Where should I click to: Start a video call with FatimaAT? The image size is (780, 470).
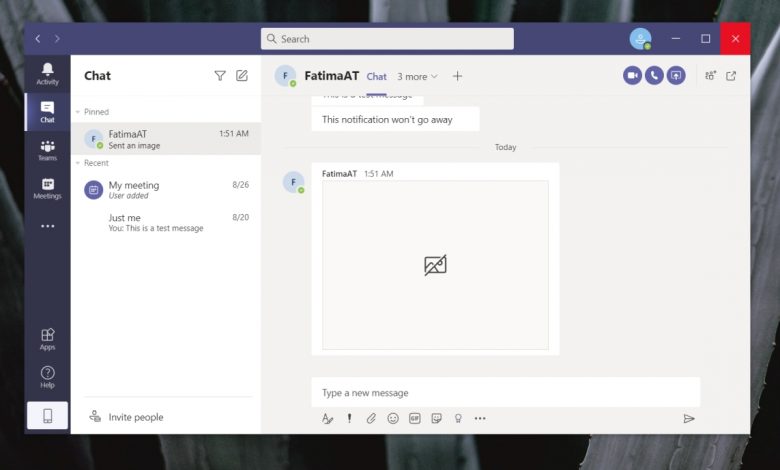[x=632, y=76]
